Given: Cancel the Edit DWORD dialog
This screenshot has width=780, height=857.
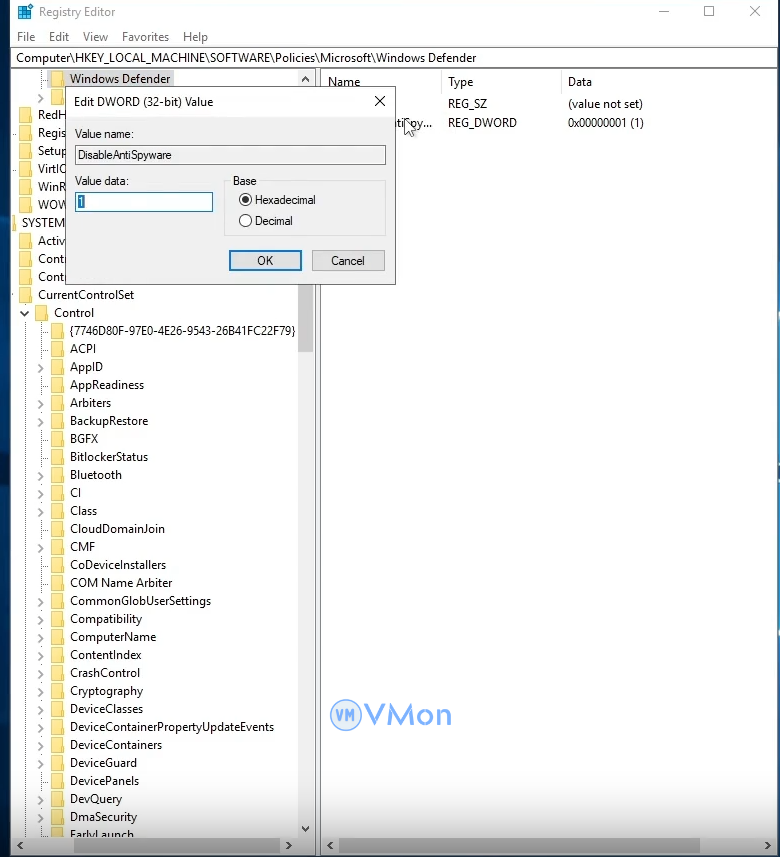Looking at the screenshot, I should click(348, 260).
